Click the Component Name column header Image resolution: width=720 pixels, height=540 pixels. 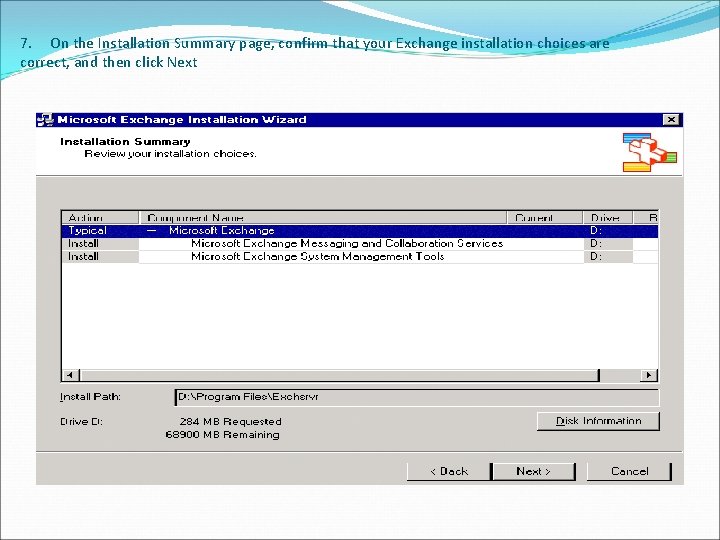(x=323, y=218)
